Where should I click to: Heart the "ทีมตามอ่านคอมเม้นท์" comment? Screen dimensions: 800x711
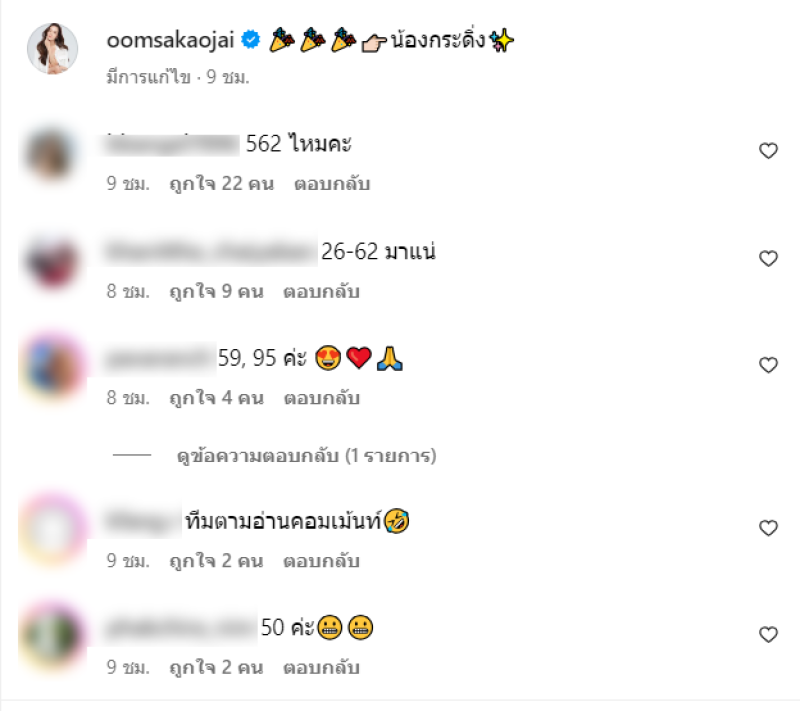pos(768,527)
